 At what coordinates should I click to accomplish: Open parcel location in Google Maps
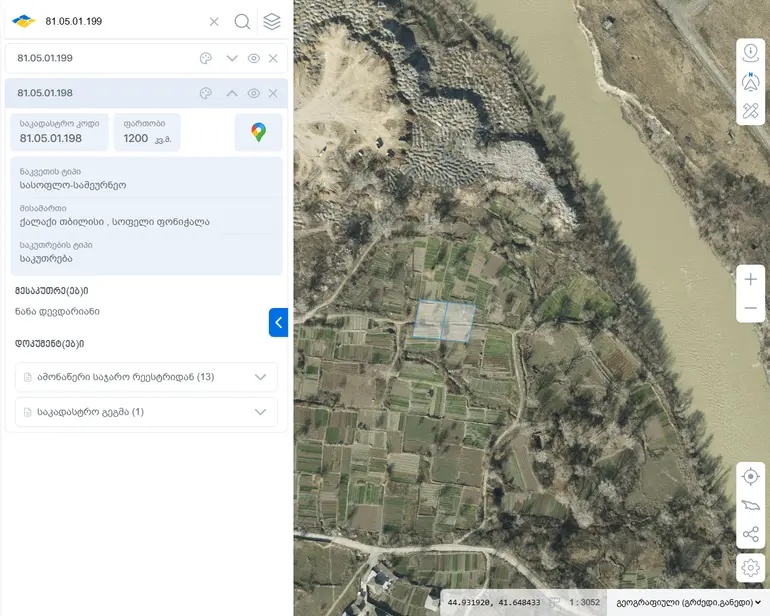pos(258,132)
